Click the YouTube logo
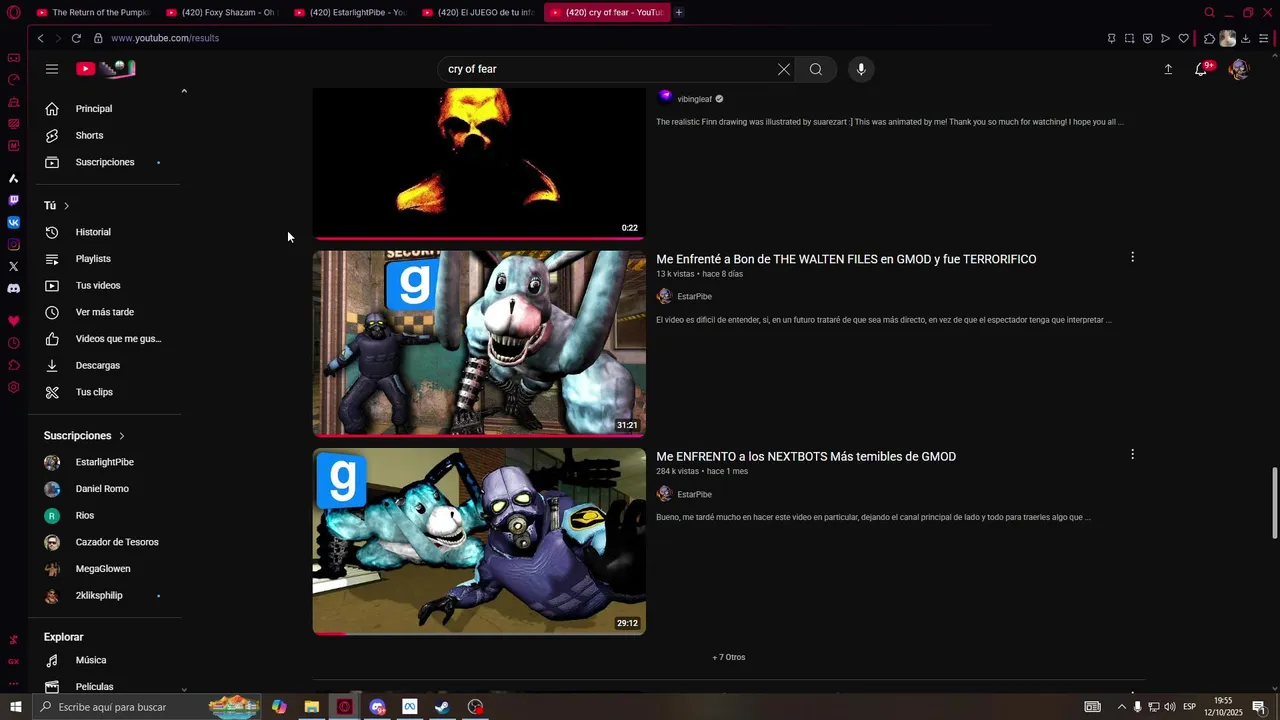The image size is (1280, 720). [105, 69]
